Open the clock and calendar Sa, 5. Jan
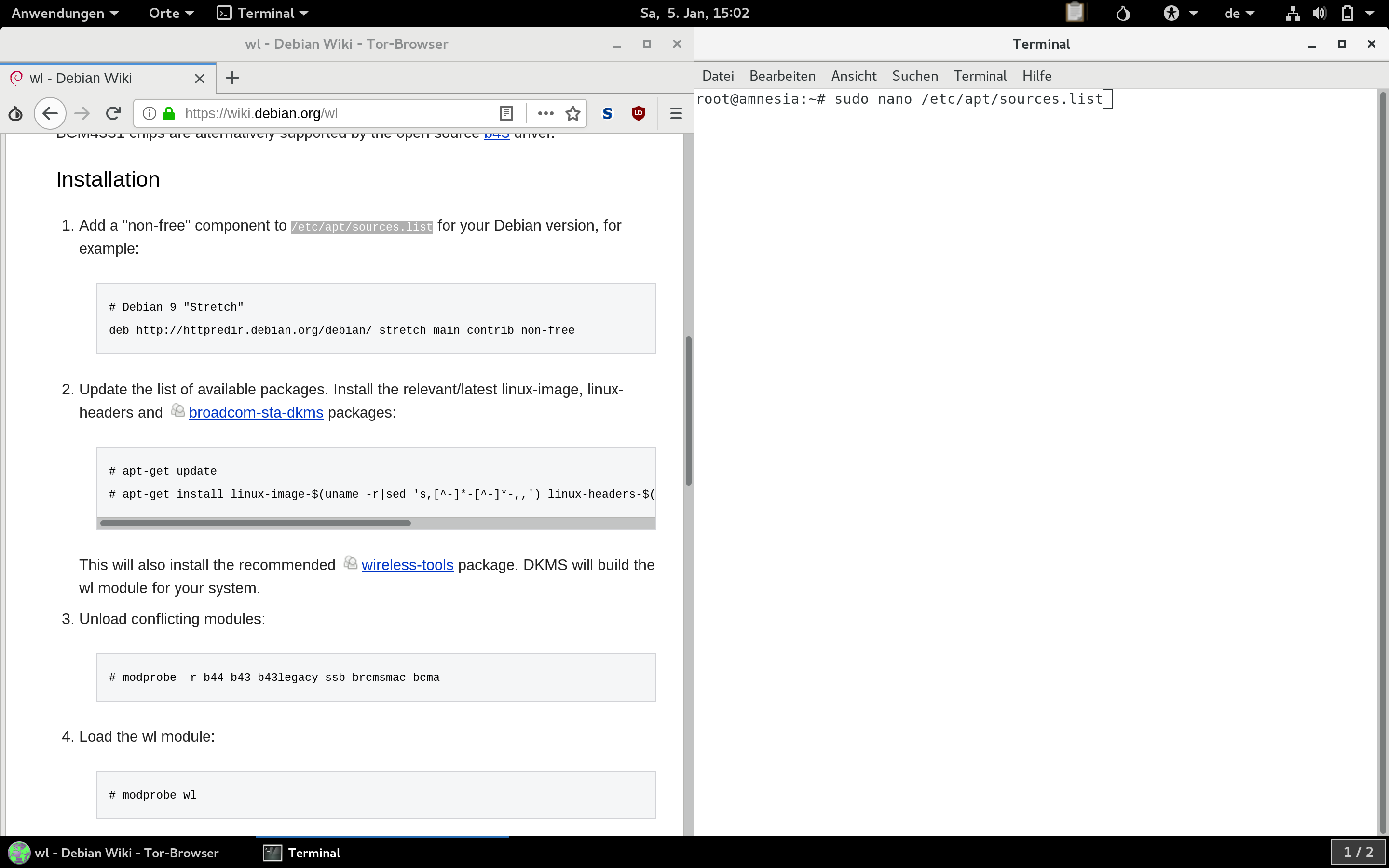1389x868 pixels. (694, 13)
